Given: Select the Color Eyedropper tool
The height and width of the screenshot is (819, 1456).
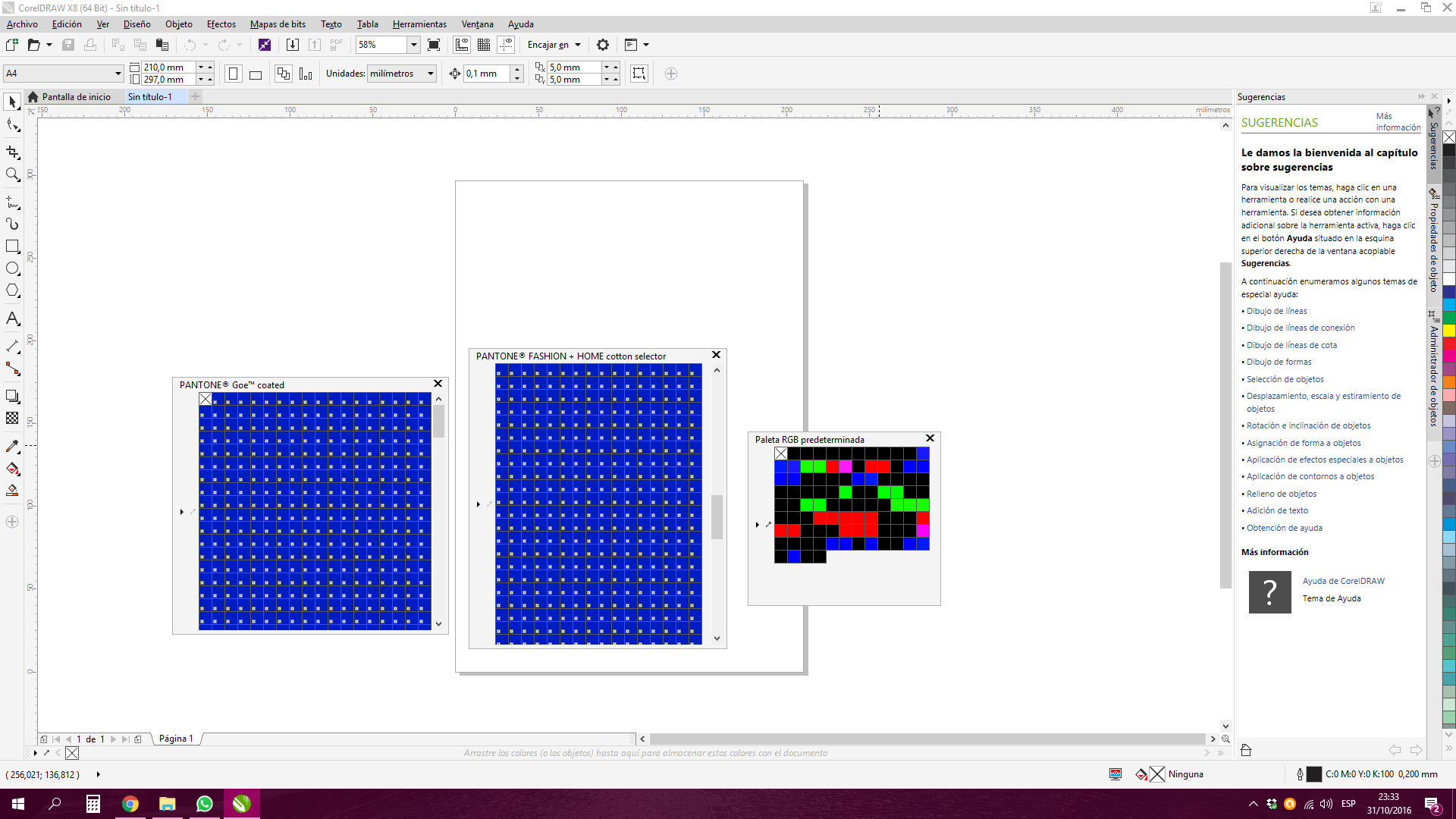Looking at the screenshot, I should tap(12, 446).
